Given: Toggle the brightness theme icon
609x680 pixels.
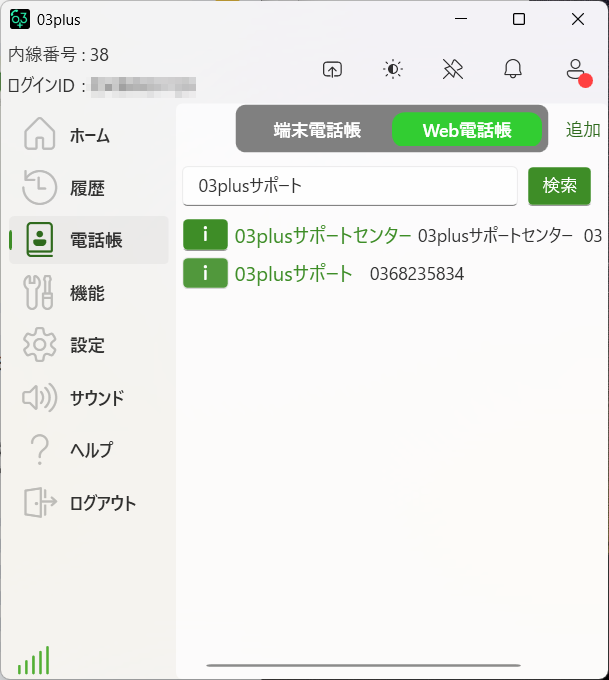Looking at the screenshot, I should (x=393, y=69).
